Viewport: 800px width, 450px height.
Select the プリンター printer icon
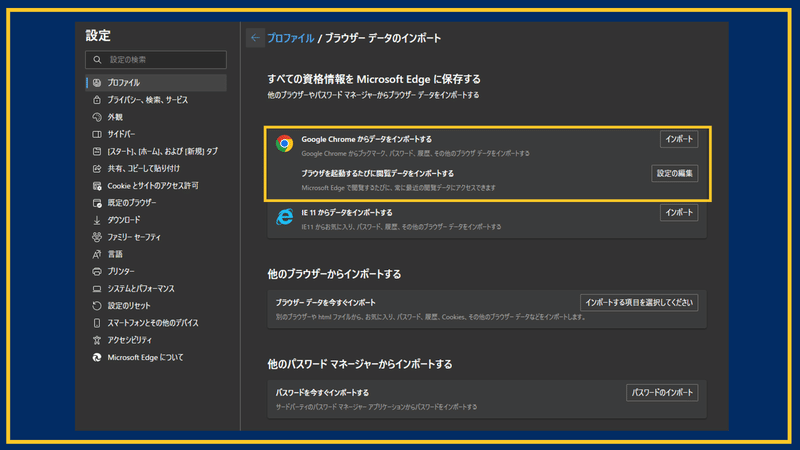(x=97, y=271)
